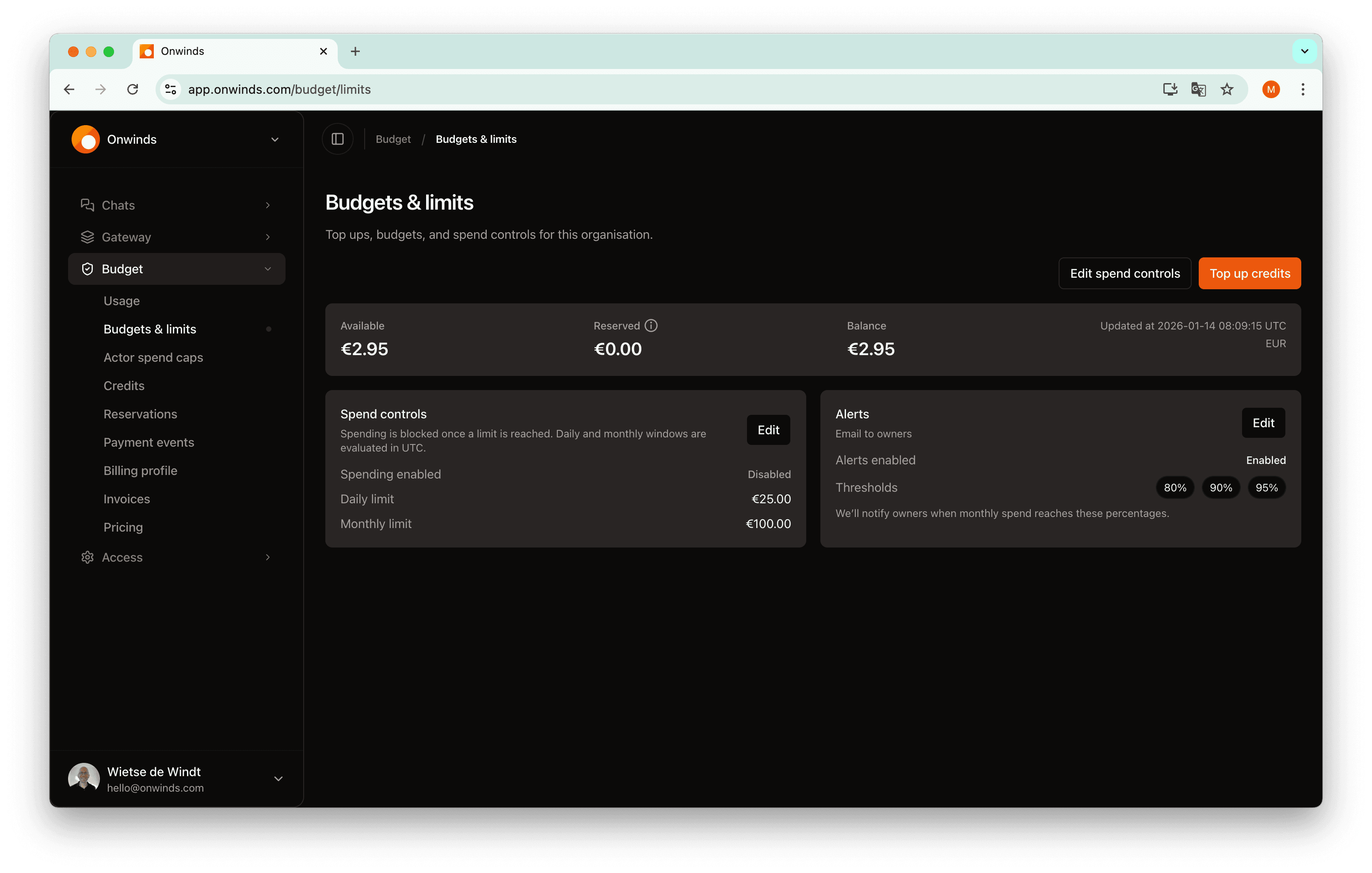Select the 95% alert threshold pill

[x=1267, y=487]
